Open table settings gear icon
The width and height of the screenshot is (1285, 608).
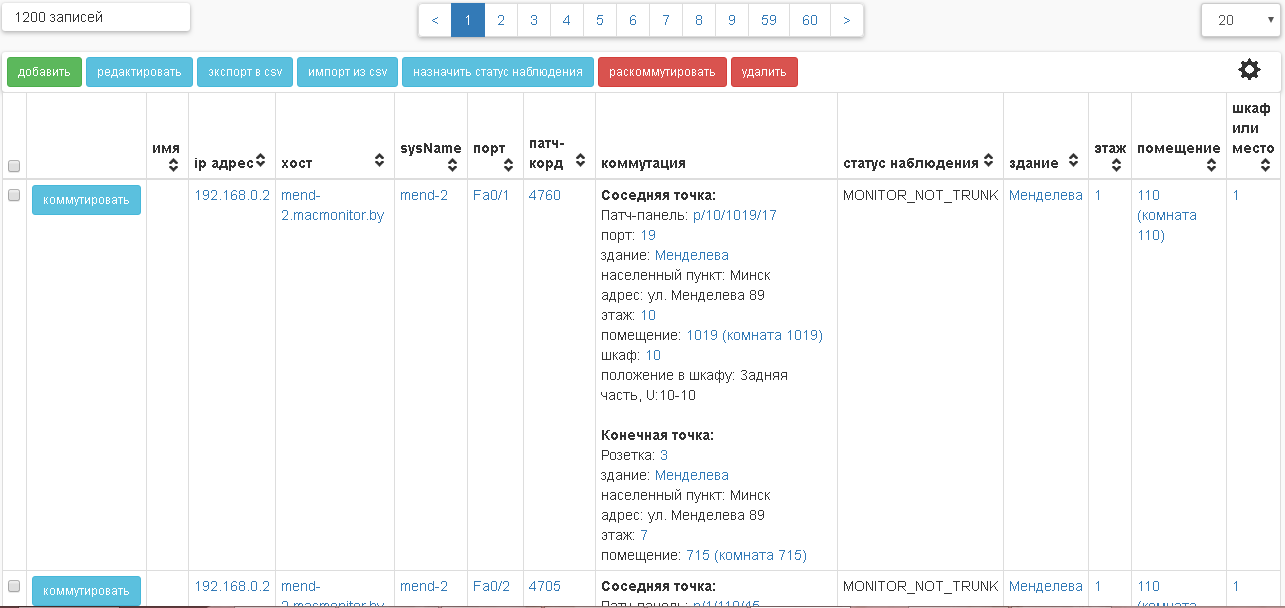point(1249,69)
